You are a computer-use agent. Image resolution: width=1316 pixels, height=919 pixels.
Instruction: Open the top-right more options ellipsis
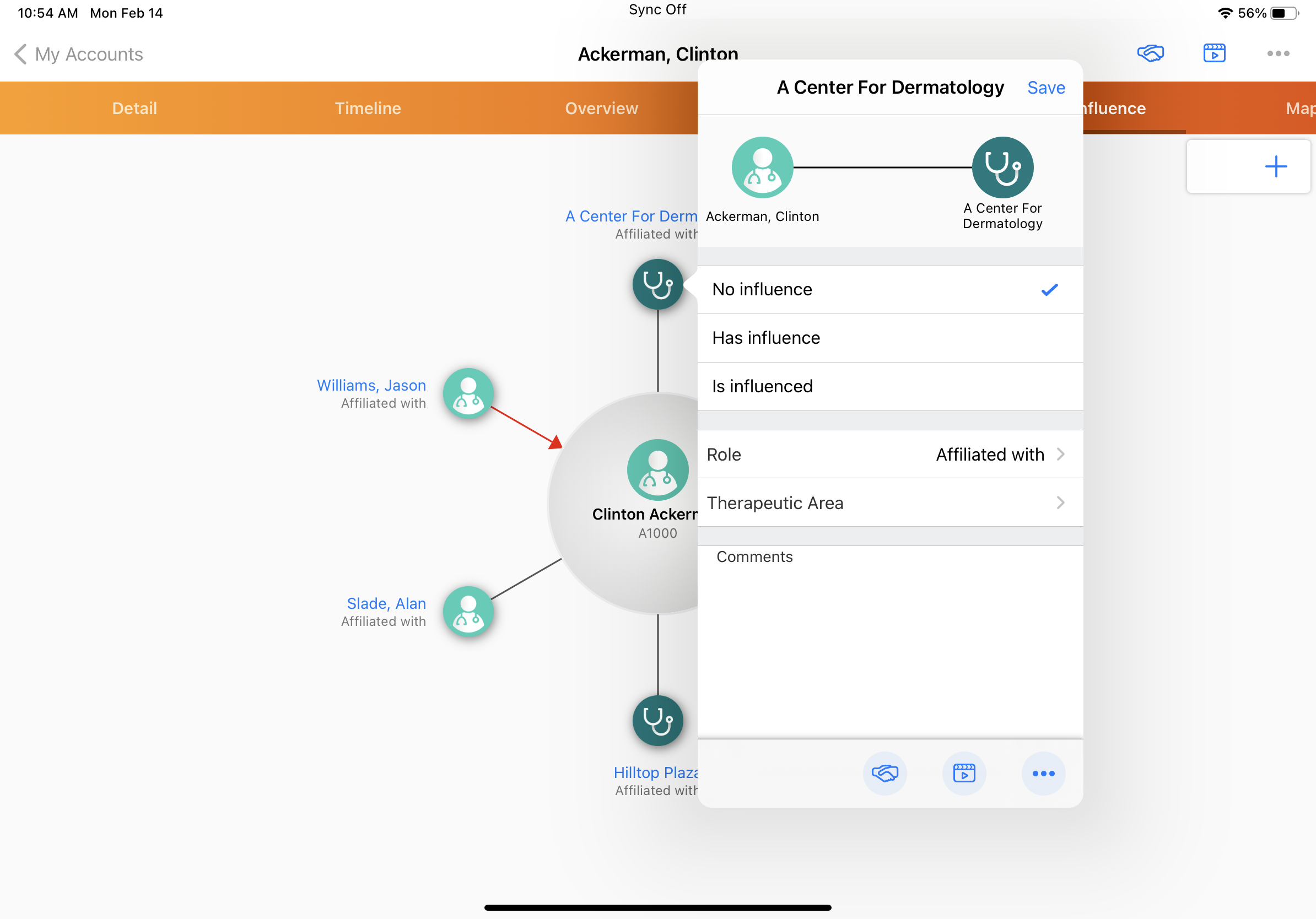pos(1277,53)
